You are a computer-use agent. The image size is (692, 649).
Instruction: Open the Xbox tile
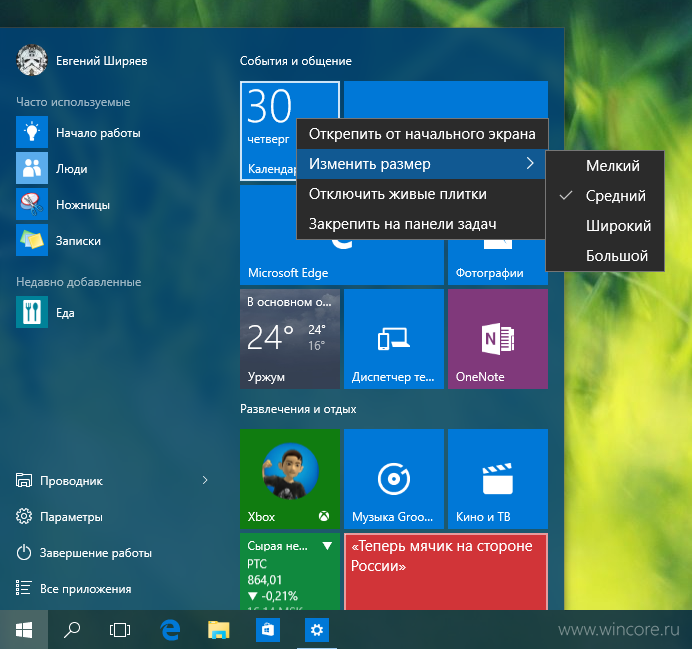(x=290, y=479)
